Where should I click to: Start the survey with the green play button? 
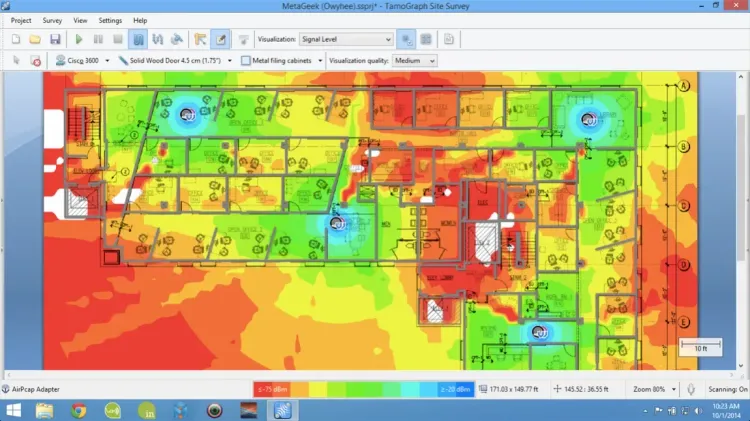click(x=79, y=39)
